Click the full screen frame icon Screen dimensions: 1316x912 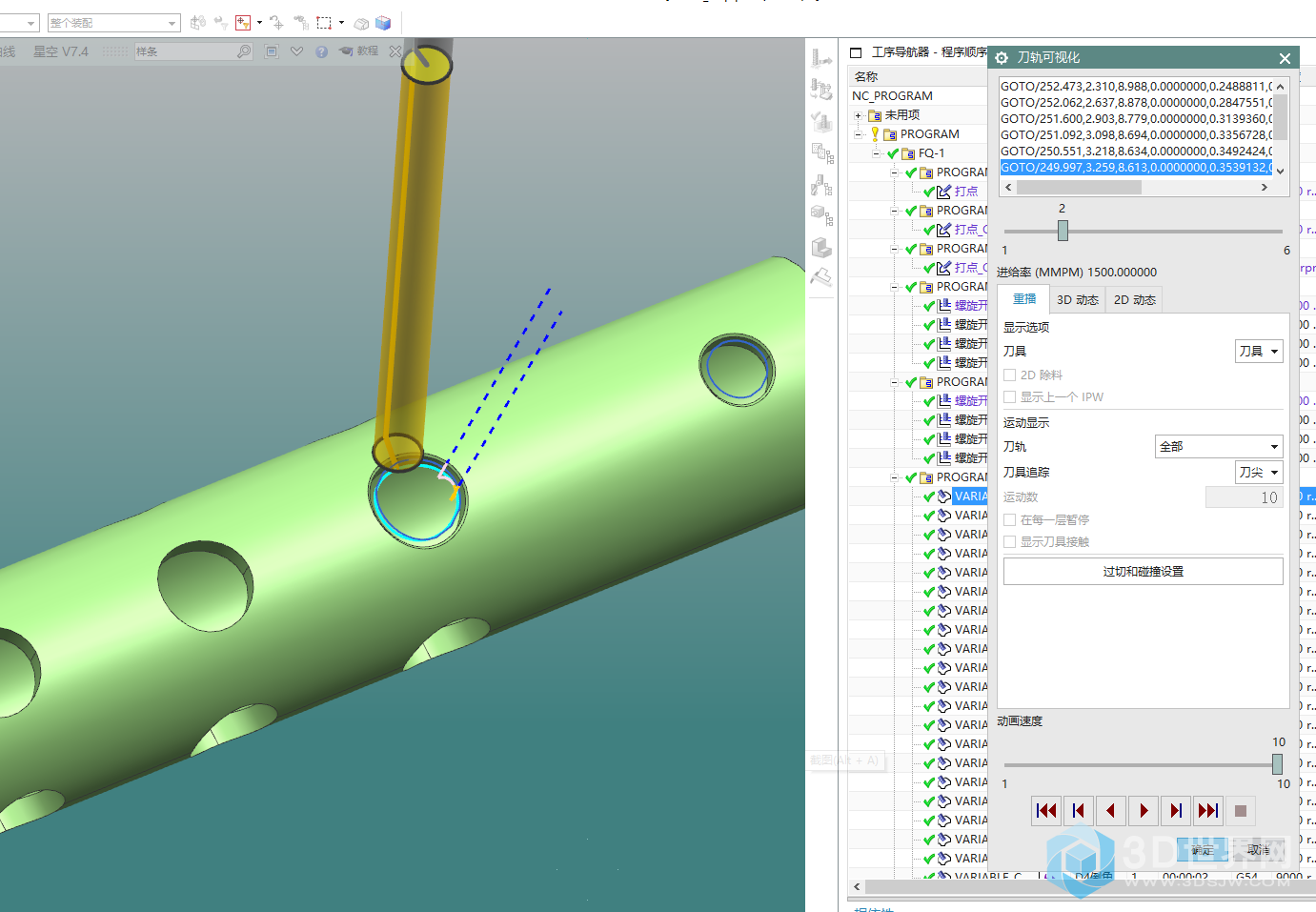click(x=272, y=51)
